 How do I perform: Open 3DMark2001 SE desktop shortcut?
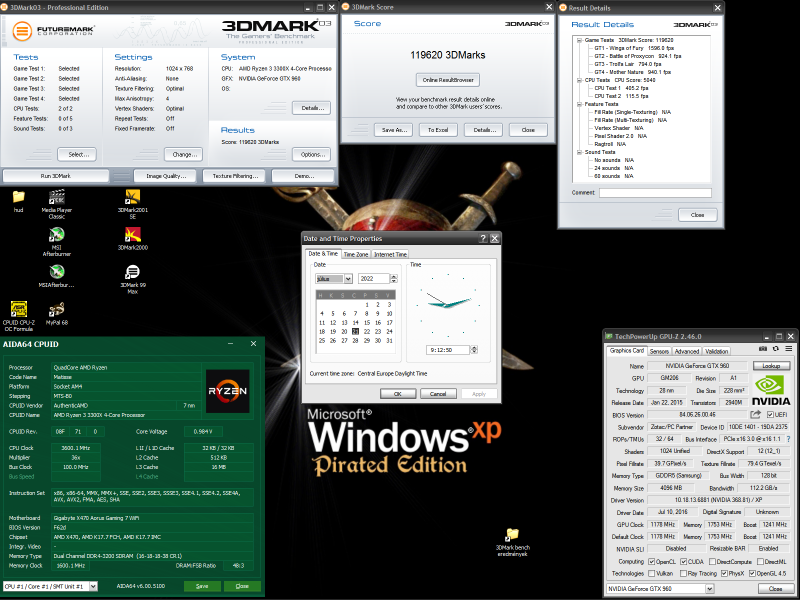click(133, 204)
